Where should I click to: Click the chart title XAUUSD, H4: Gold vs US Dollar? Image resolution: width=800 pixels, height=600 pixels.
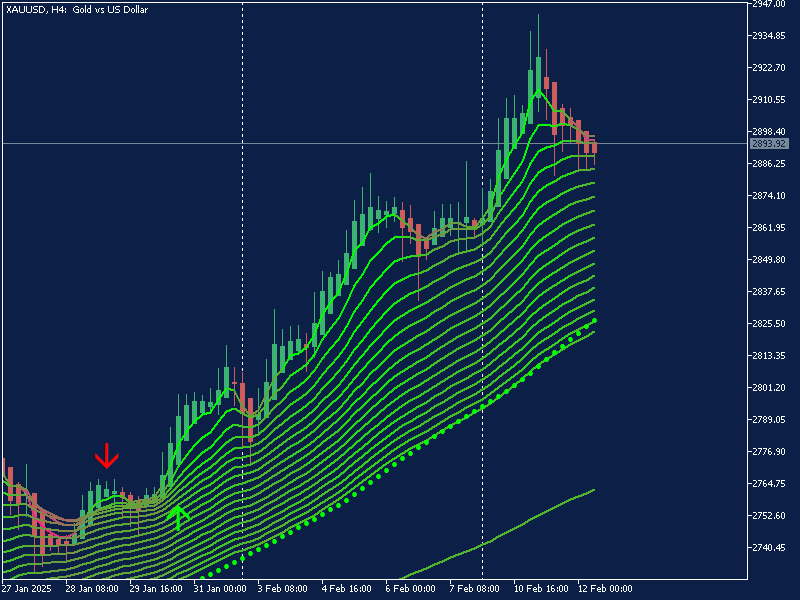77,10
